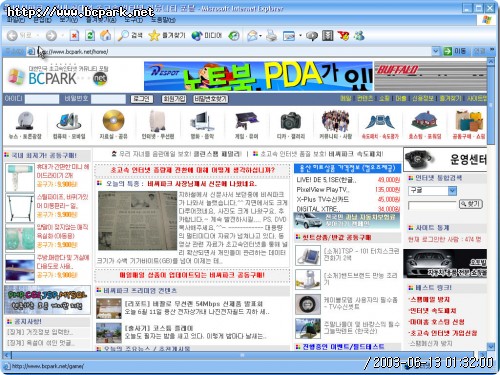Click the horizontal page scrollbar

click(x=242, y=355)
